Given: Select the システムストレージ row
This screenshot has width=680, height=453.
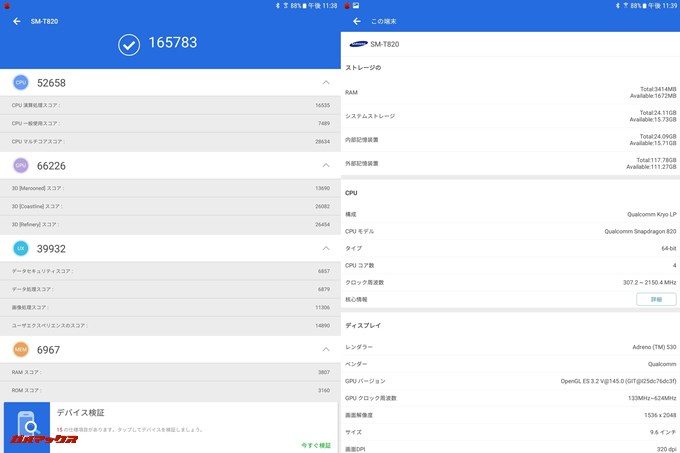Looking at the screenshot, I should pos(510,116).
